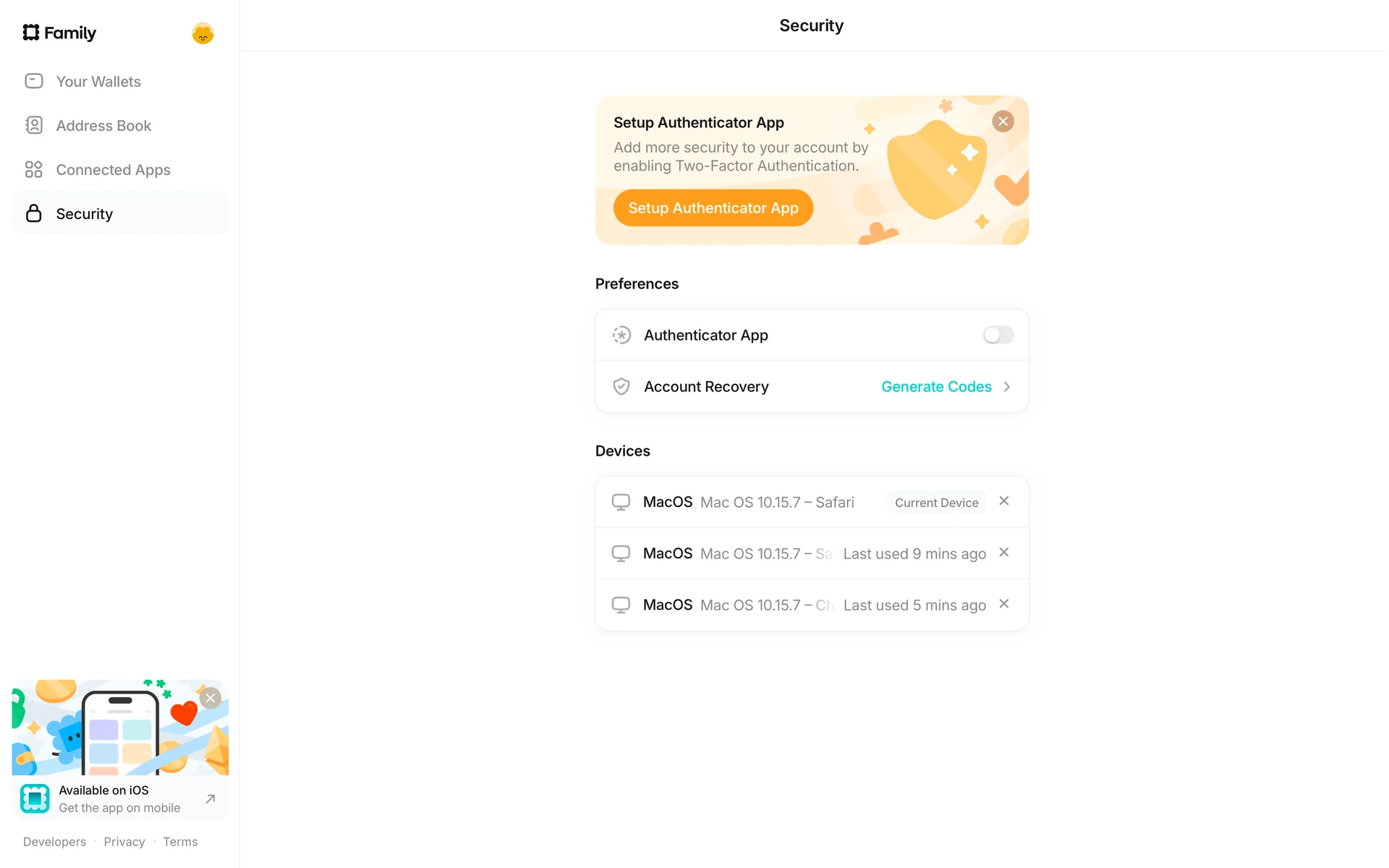This screenshot has width=1389, height=868.
Task: Go to Address Book
Action: tap(103, 126)
